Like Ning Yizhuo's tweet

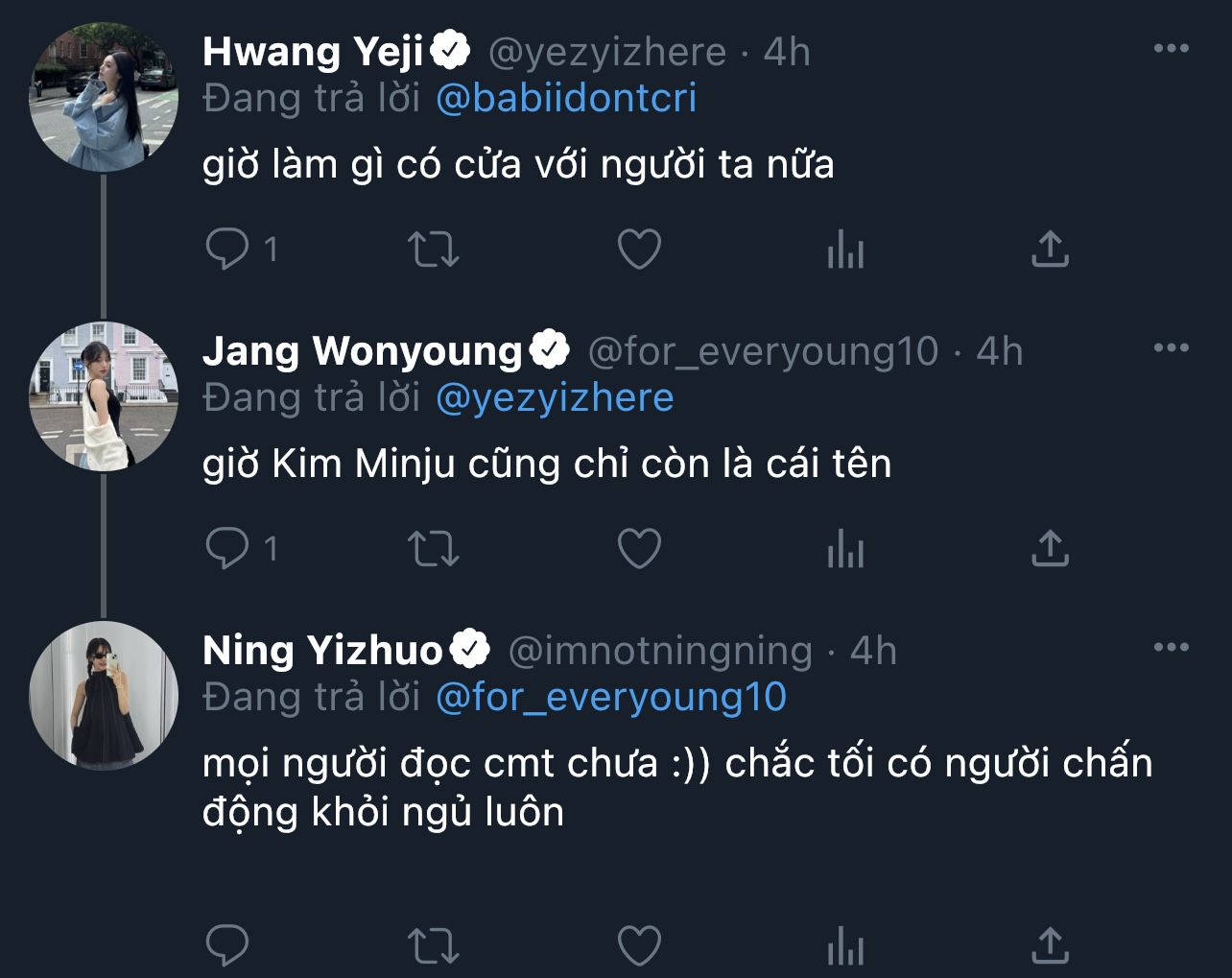click(639, 945)
